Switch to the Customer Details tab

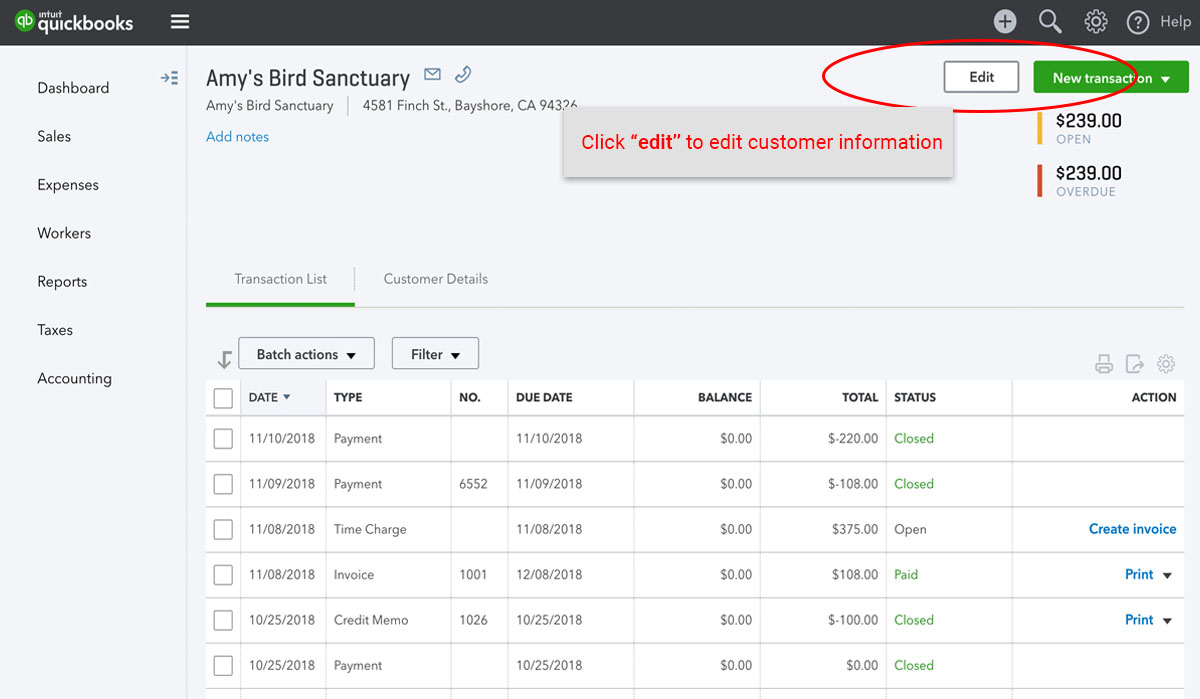(436, 279)
